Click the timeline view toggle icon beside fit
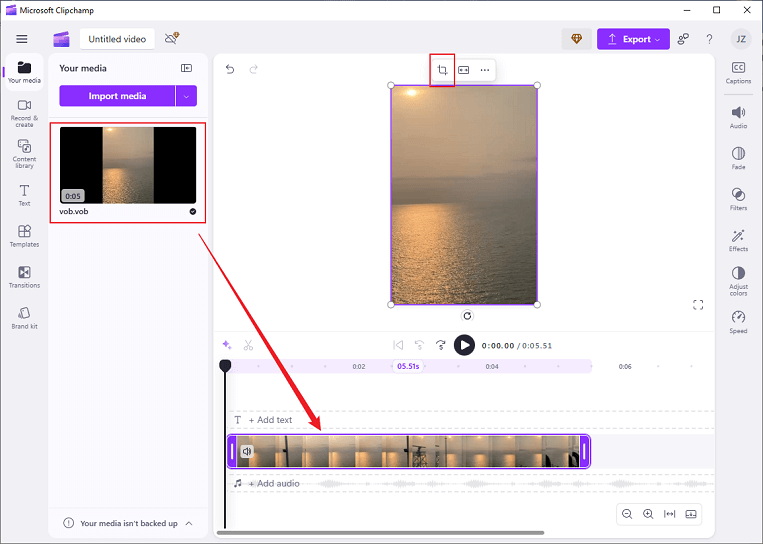This screenshot has width=763, height=544. [691, 514]
